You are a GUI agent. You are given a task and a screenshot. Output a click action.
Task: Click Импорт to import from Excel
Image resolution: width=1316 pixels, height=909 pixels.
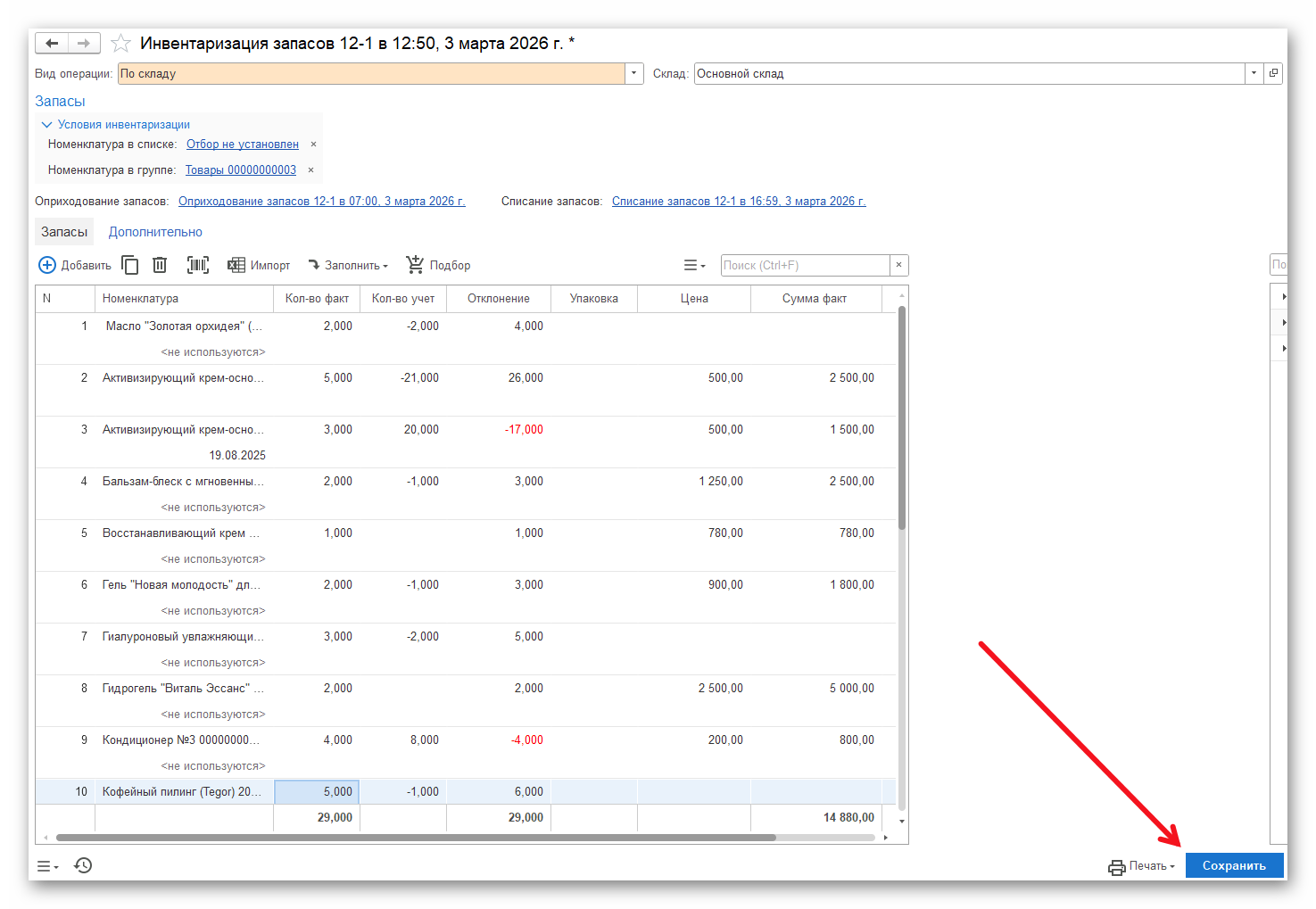point(260,265)
